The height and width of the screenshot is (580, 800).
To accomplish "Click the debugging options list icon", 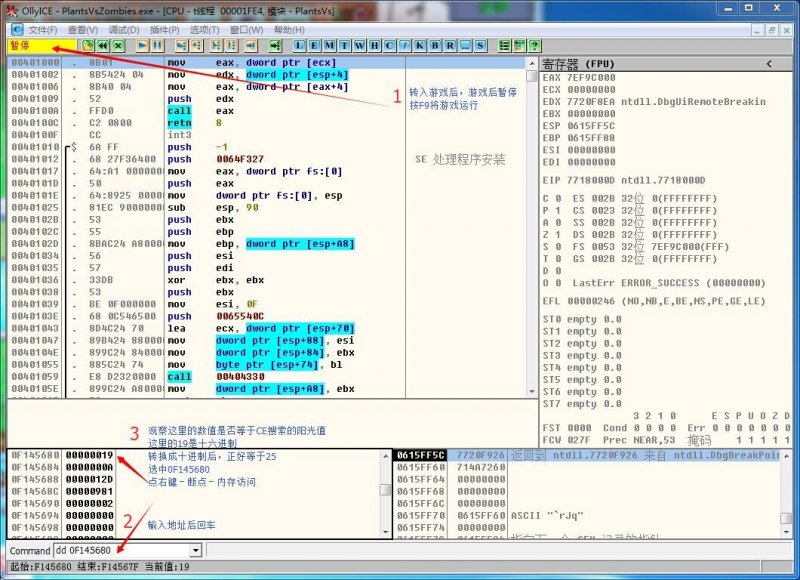I will point(504,46).
